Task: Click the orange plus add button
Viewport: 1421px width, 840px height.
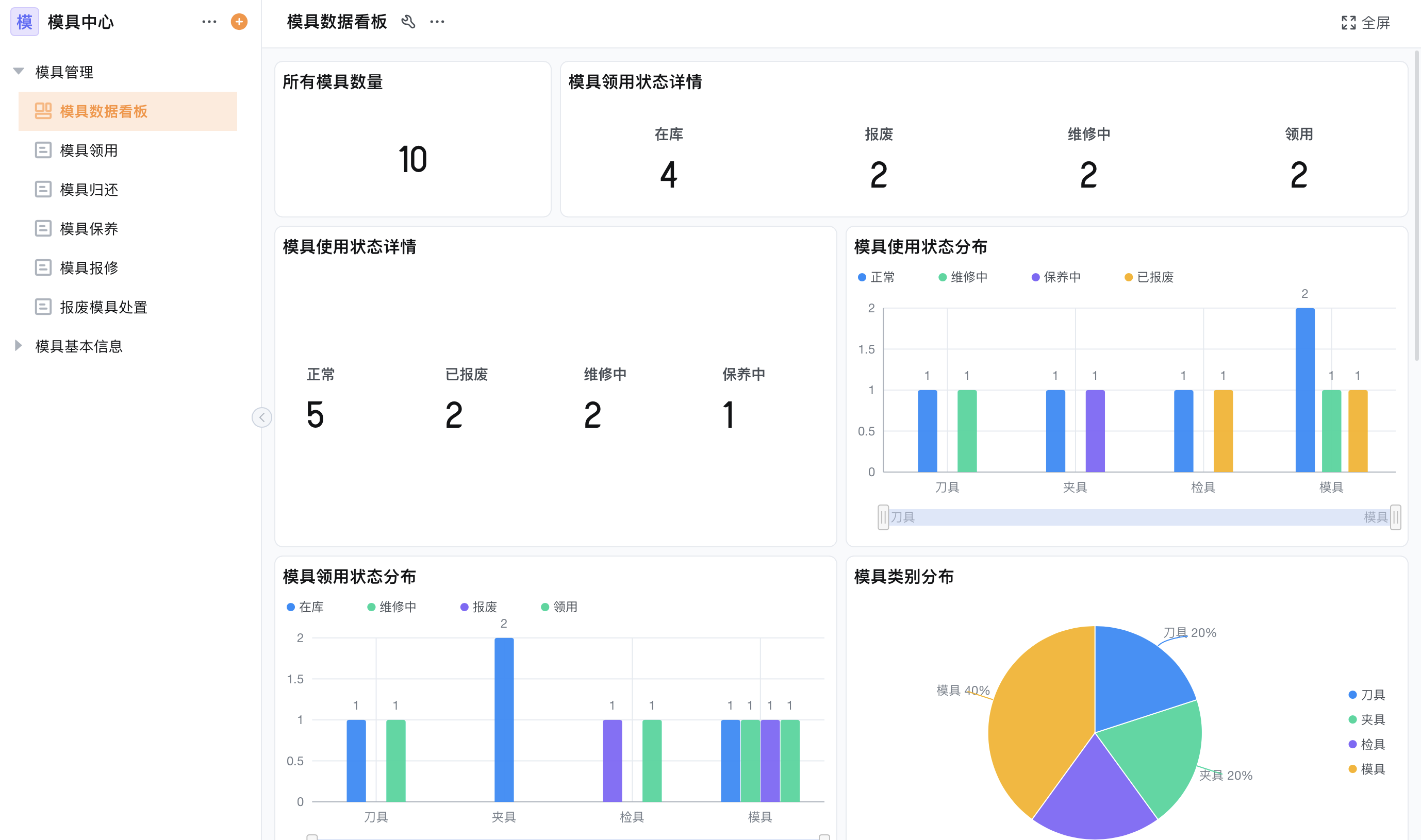Action: pyautogui.click(x=239, y=22)
